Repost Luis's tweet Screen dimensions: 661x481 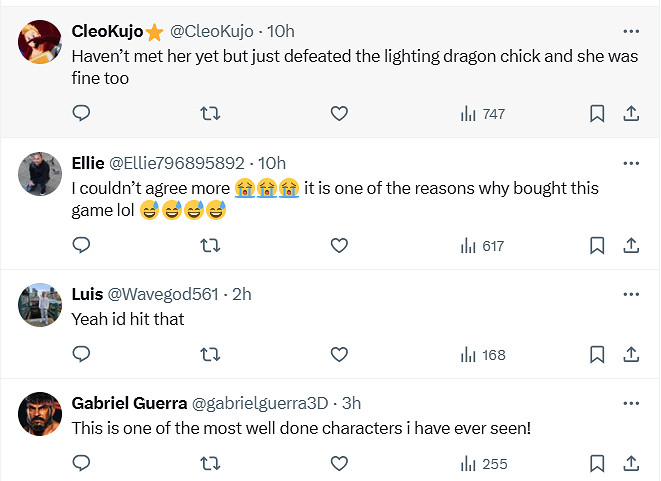[210, 354]
